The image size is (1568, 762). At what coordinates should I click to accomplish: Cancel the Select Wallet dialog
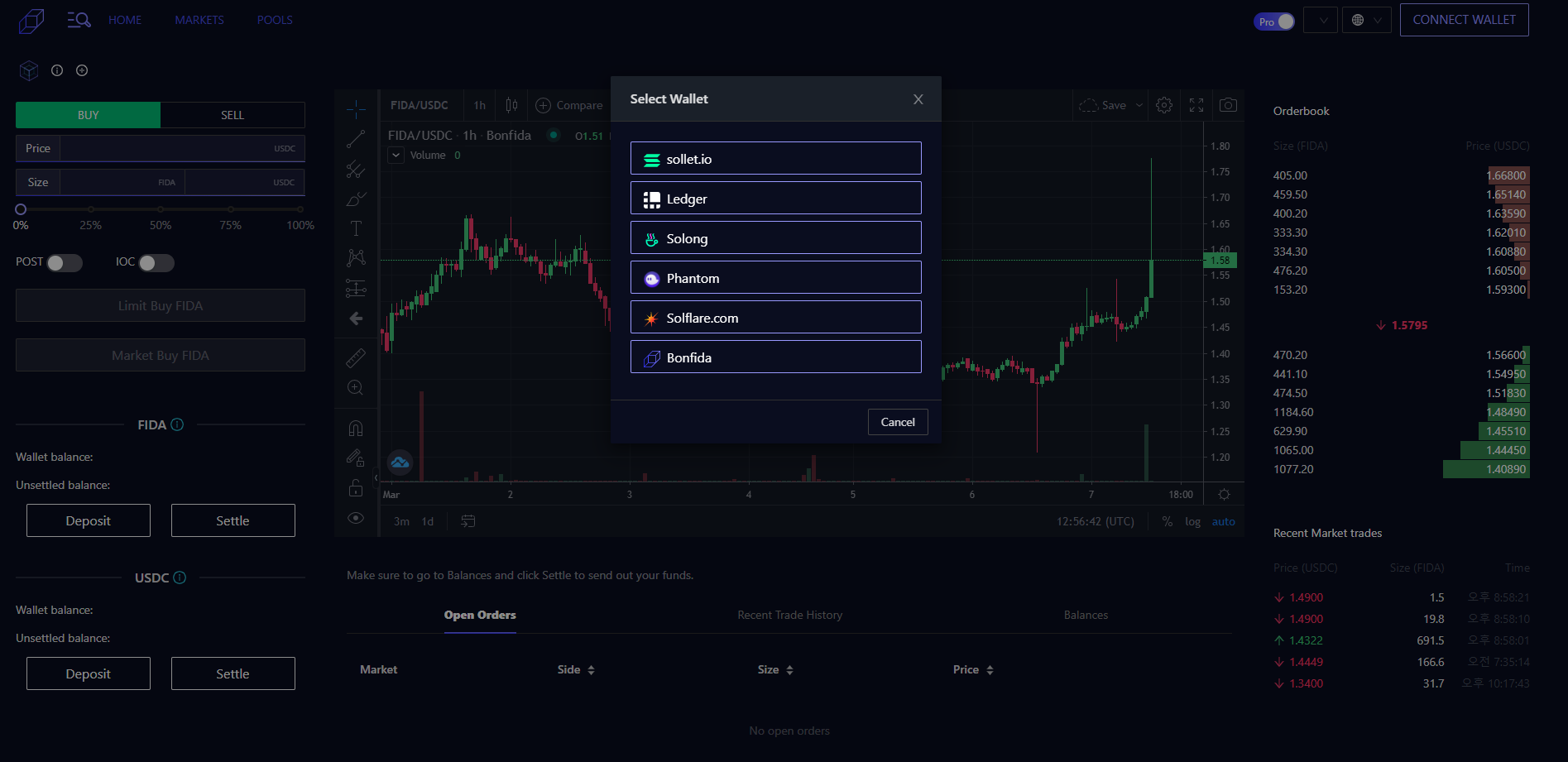[898, 422]
